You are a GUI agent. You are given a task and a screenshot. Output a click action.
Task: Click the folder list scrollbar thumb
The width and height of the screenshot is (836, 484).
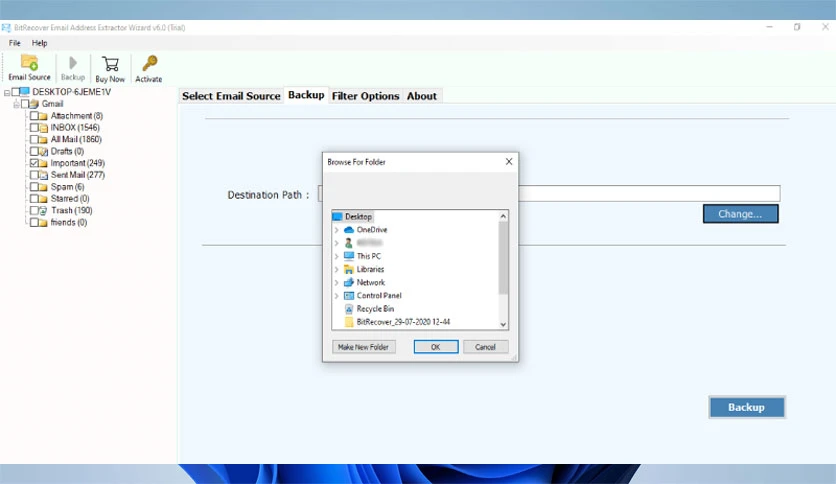point(503,258)
